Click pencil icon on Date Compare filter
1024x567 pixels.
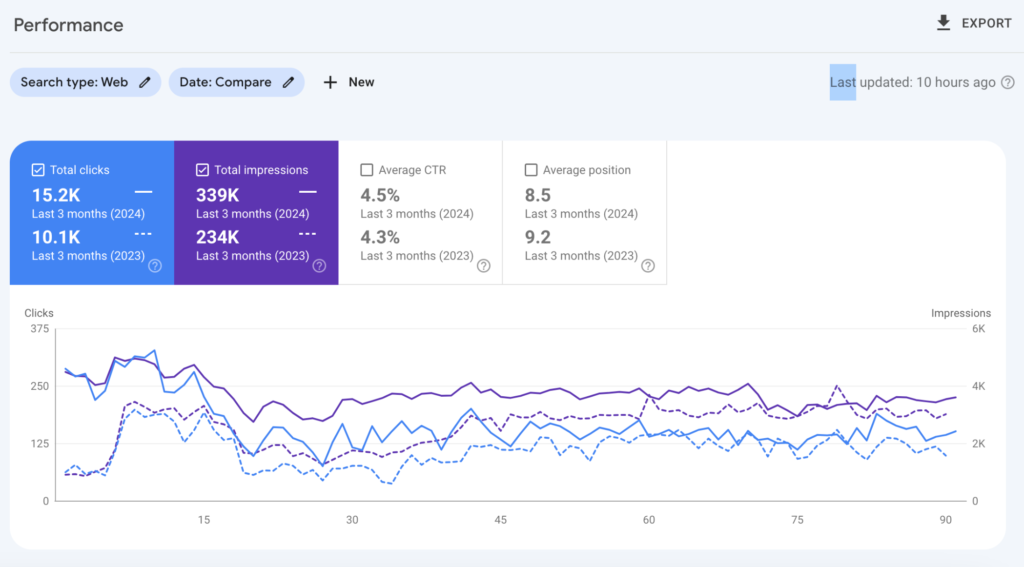pos(288,82)
